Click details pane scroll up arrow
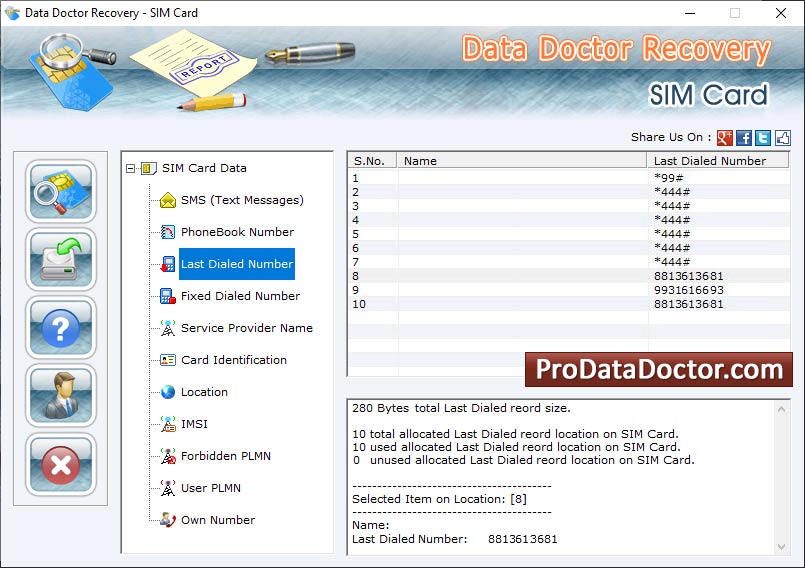 click(781, 409)
